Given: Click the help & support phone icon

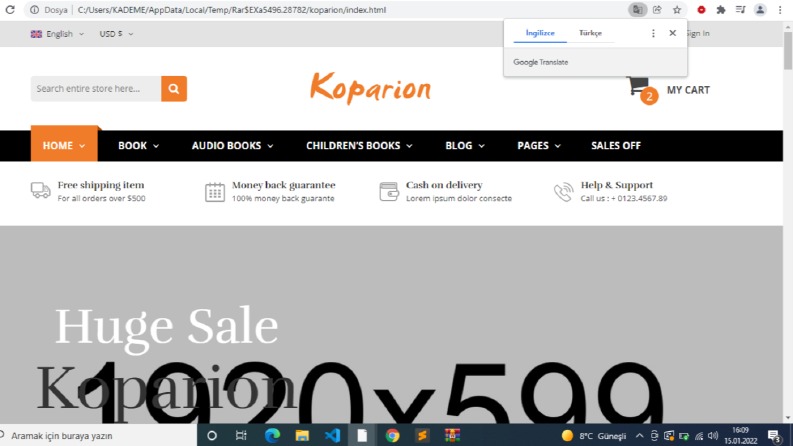Looking at the screenshot, I should click(563, 192).
